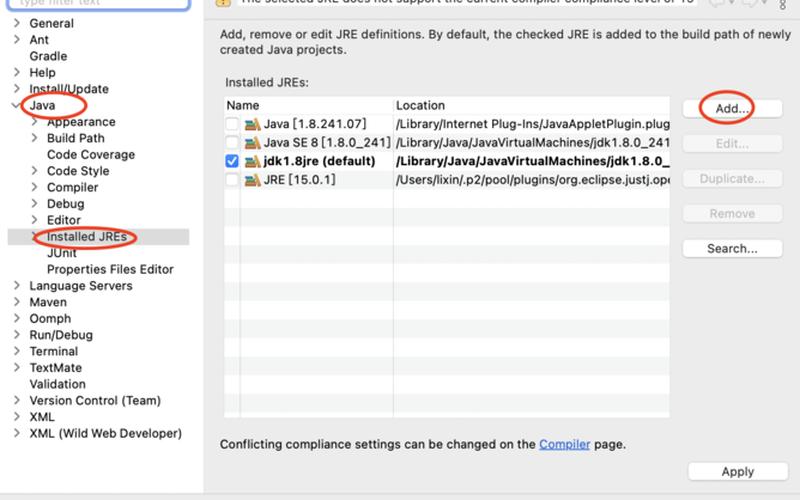Image resolution: width=800 pixels, height=500 pixels.
Task: Select the General tree item
Action: coord(51,23)
